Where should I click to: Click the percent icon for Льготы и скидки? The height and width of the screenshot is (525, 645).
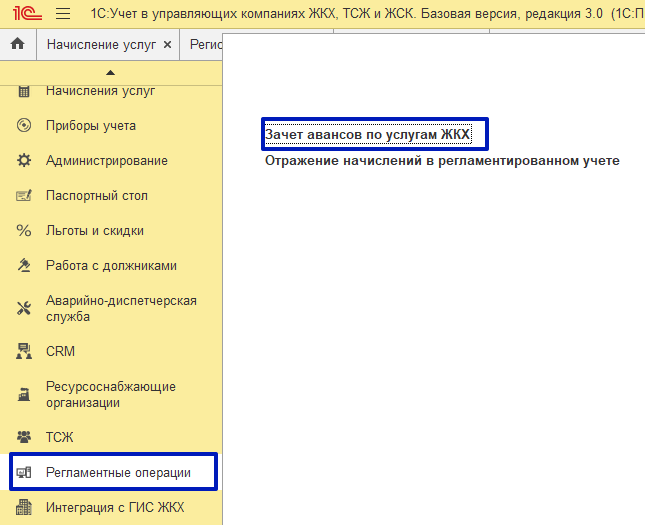(x=25, y=231)
